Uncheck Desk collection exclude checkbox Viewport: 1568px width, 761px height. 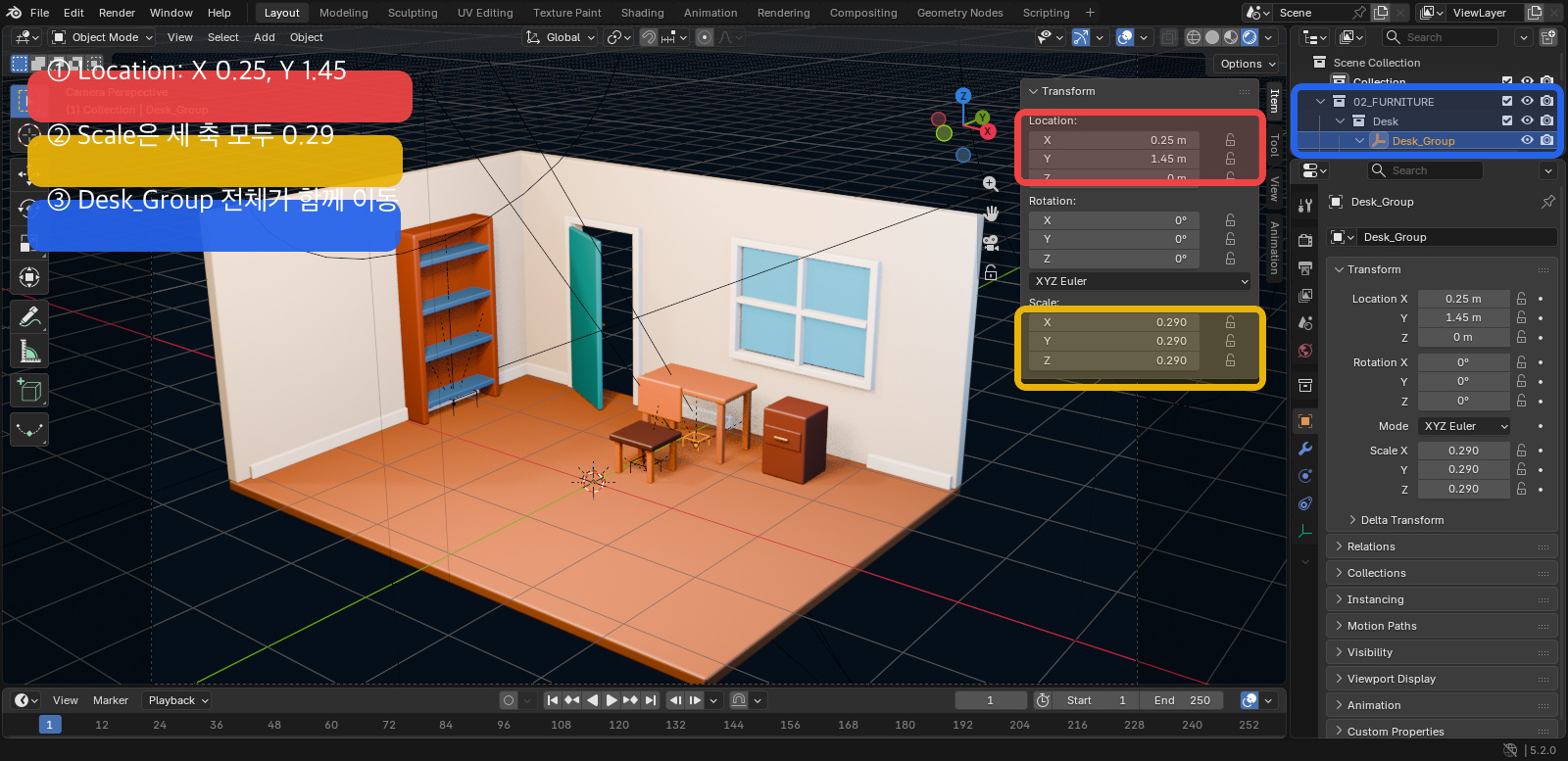[x=1507, y=121]
